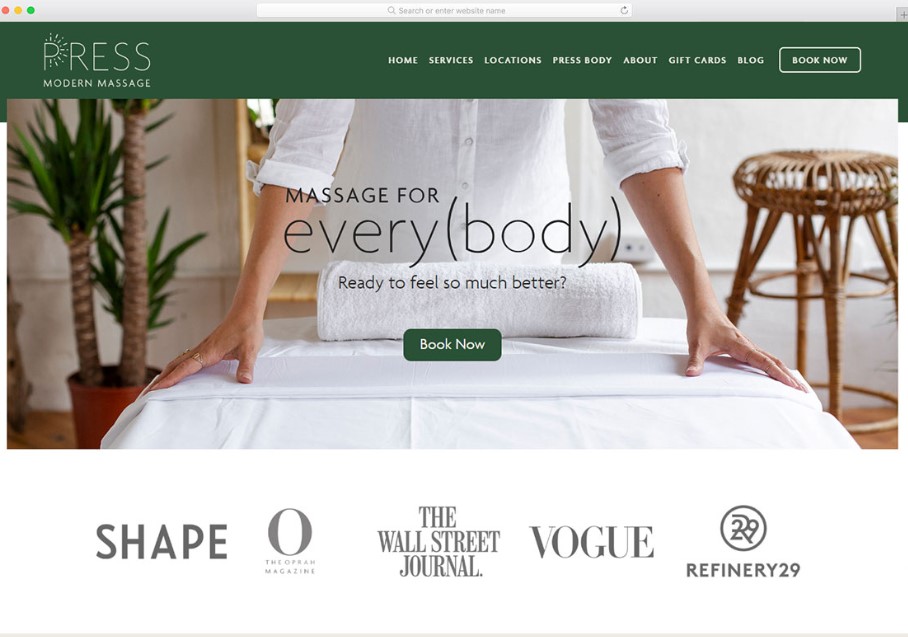Click the browser reload icon

624,10
